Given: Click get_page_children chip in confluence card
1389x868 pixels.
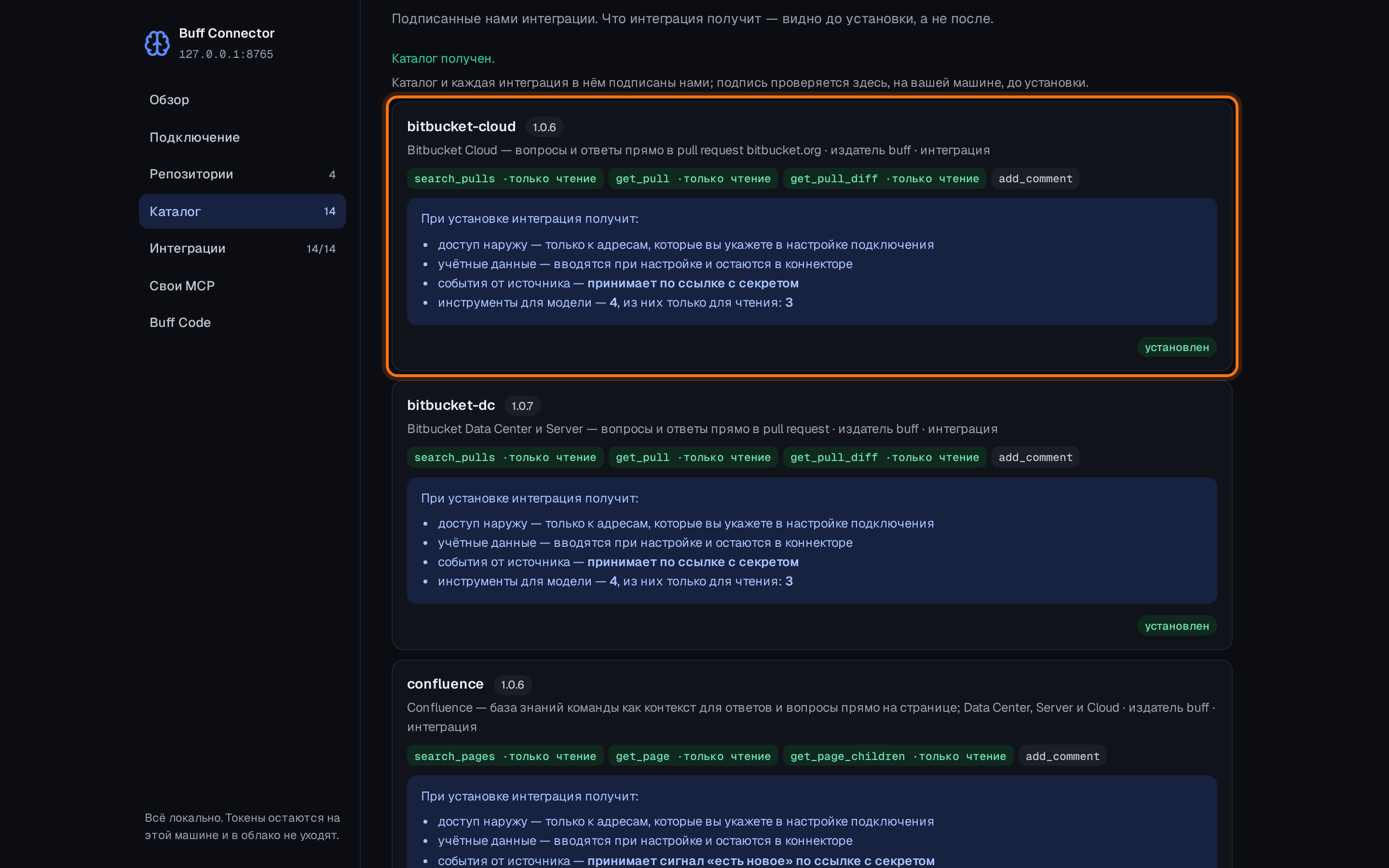Looking at the screenshot, I should [898, 756].
